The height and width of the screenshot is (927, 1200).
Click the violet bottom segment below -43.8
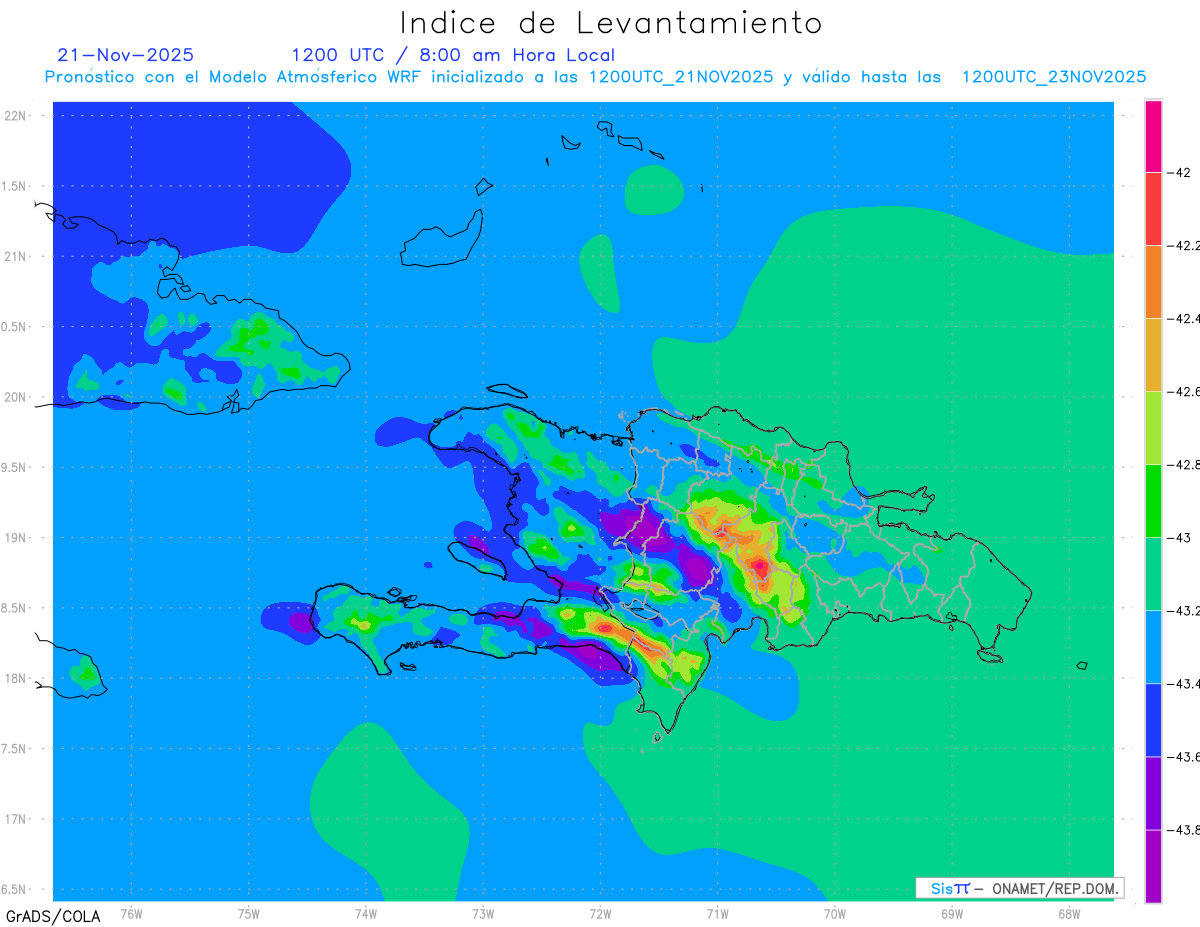1153,865
